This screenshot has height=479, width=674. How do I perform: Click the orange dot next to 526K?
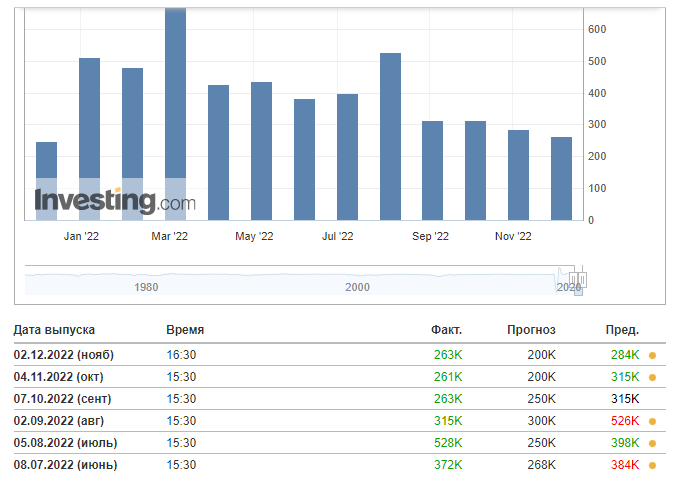653,421
